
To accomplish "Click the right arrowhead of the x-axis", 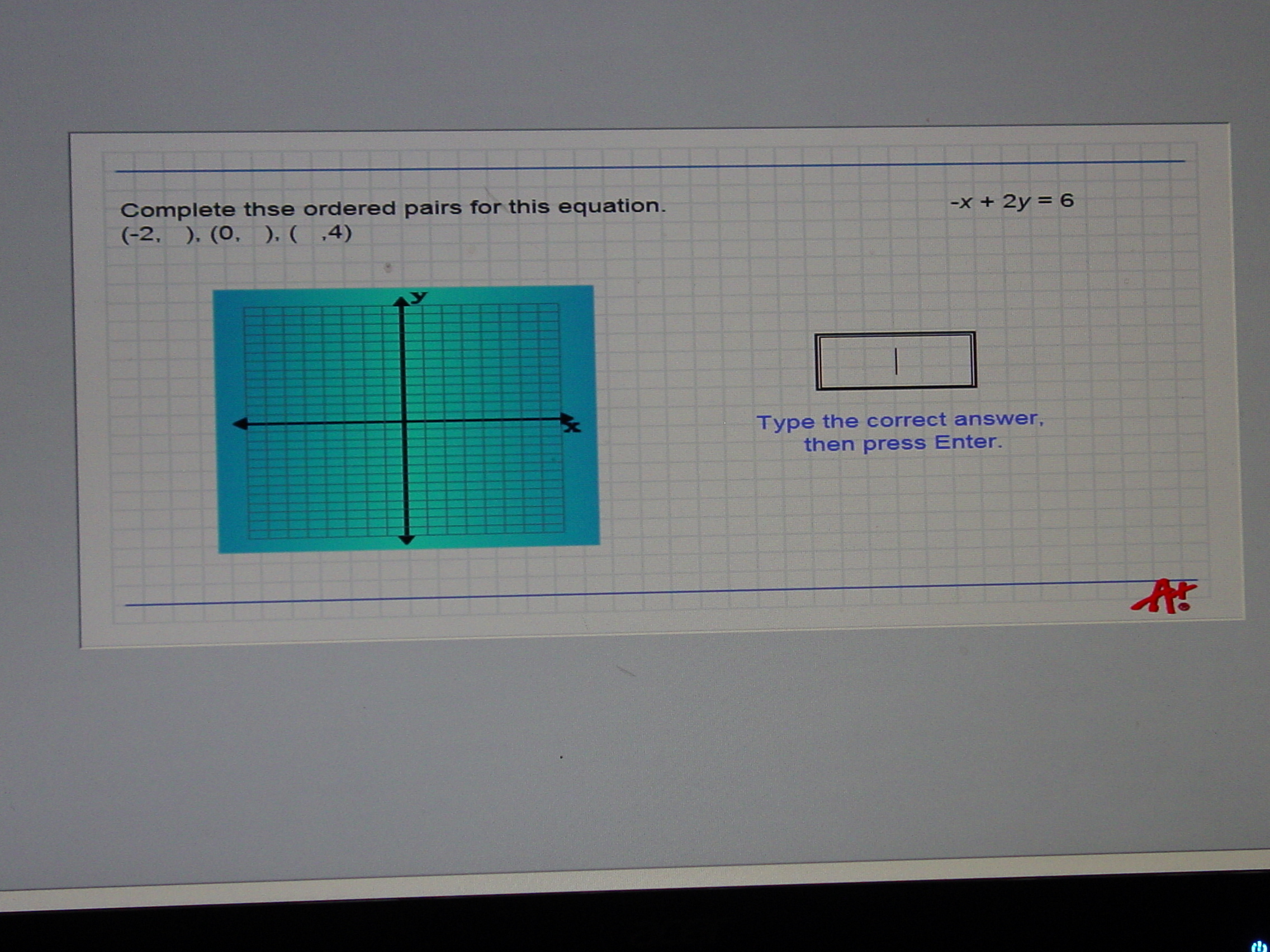I will point(566,418).
